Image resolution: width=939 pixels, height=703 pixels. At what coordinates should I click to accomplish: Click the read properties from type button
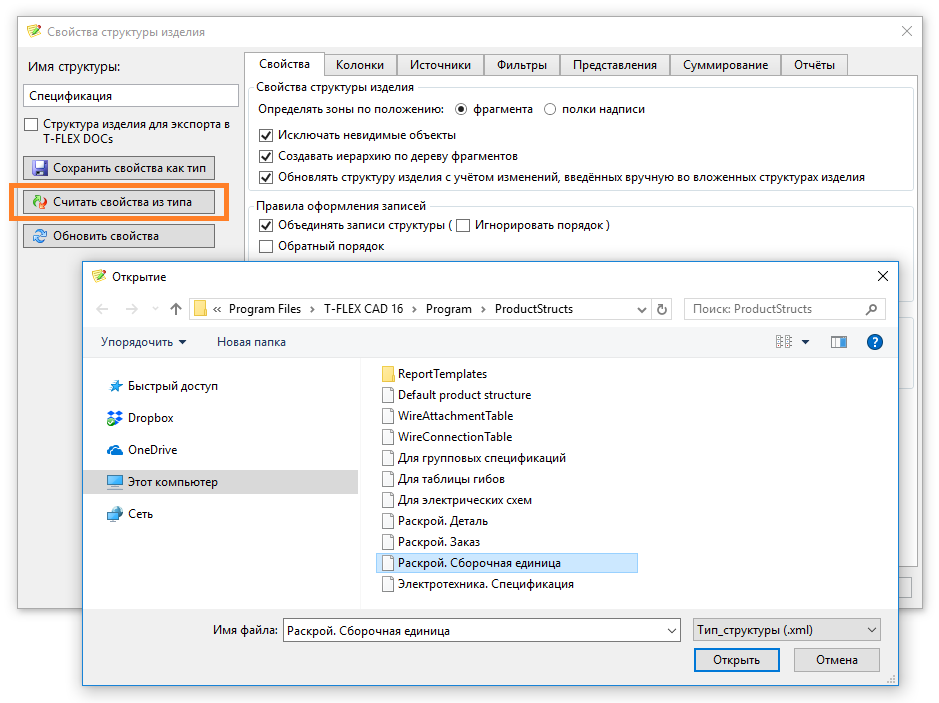click(119, 202)
